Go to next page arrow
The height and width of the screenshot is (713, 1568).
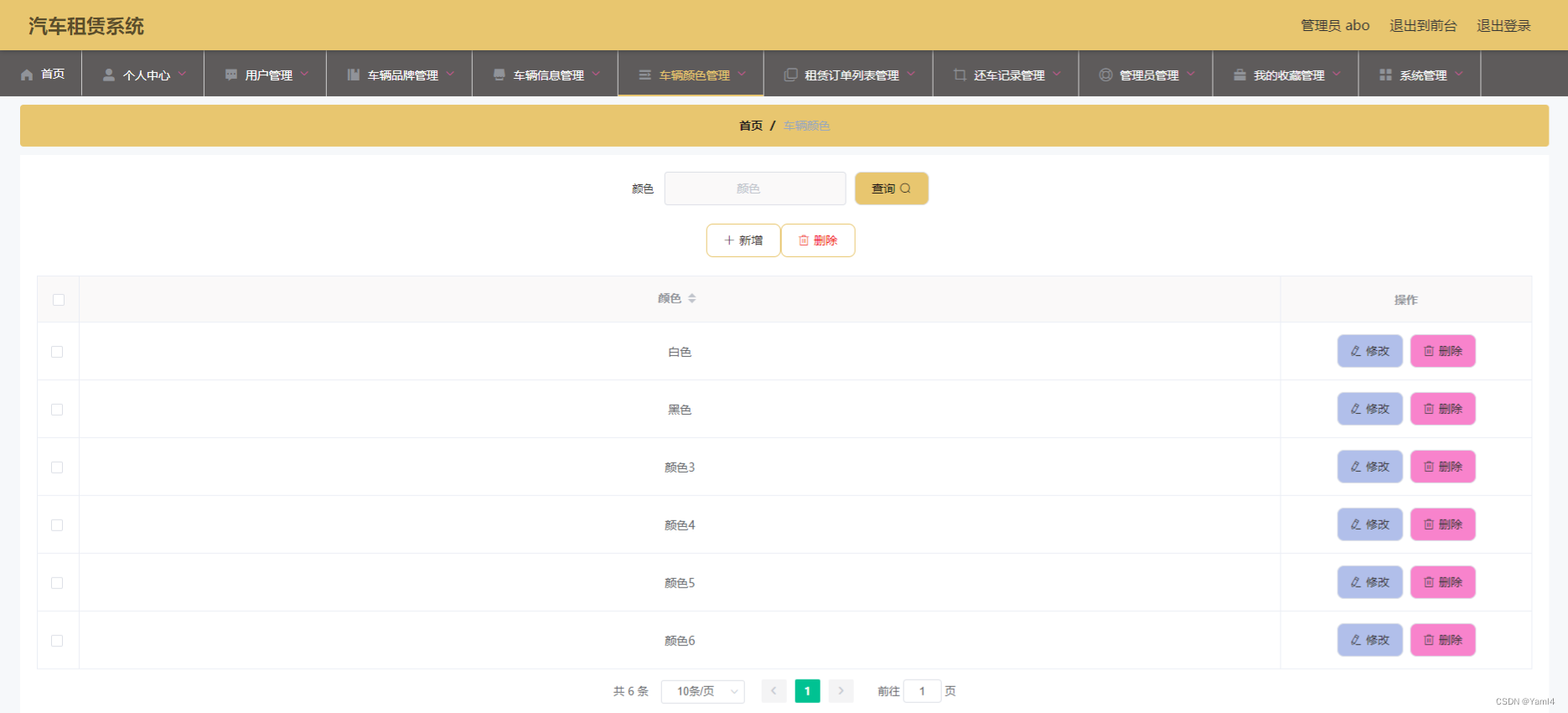[x=841, y=691]
